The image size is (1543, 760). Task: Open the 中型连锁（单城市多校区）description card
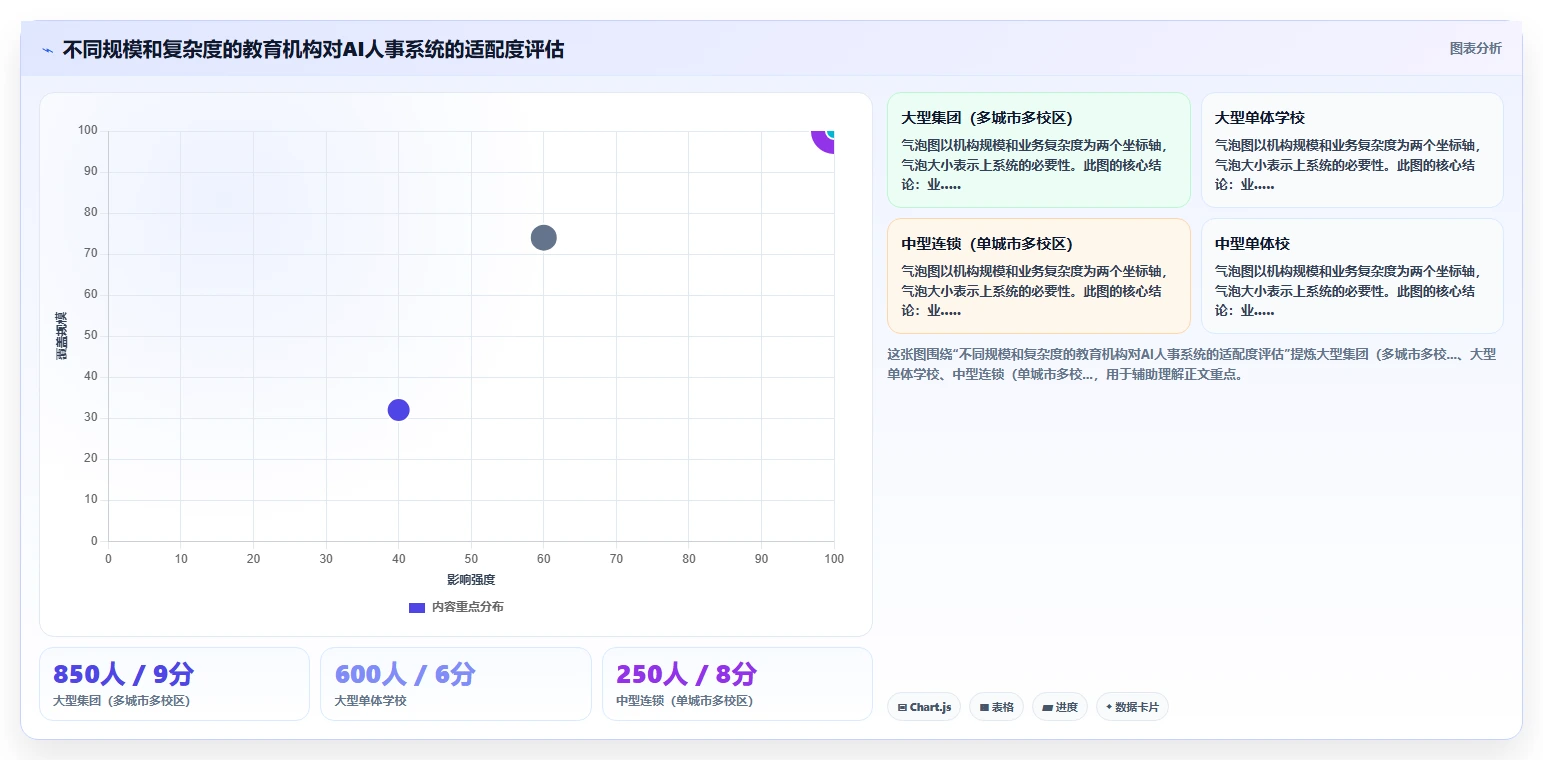[x=1038, y=276]
